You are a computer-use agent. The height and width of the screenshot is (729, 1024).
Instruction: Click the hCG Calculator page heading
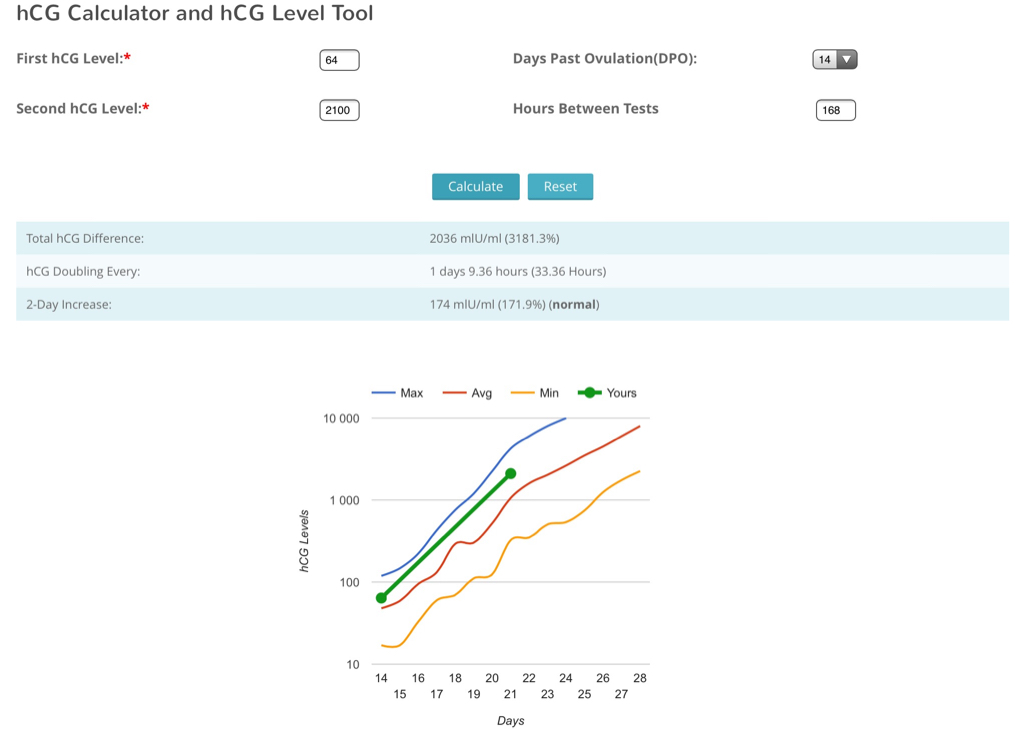[195, 14]
